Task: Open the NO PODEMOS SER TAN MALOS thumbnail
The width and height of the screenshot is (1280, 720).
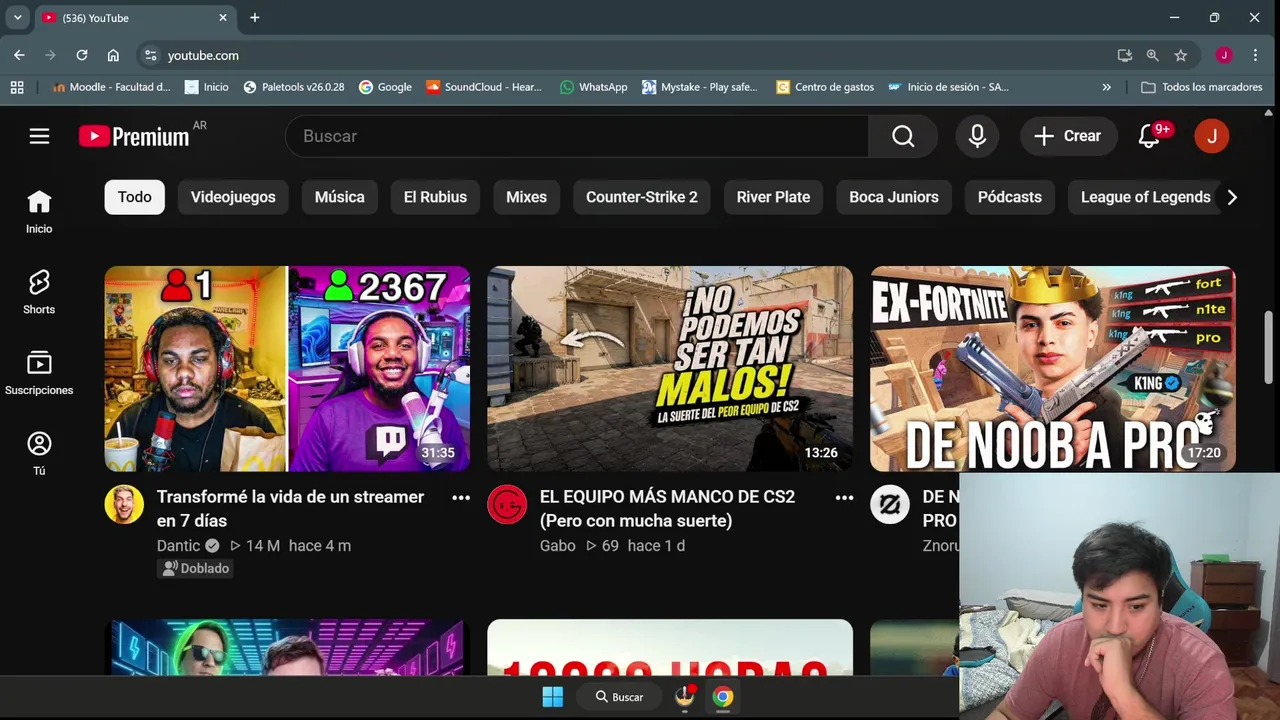Action: (670, 369)
